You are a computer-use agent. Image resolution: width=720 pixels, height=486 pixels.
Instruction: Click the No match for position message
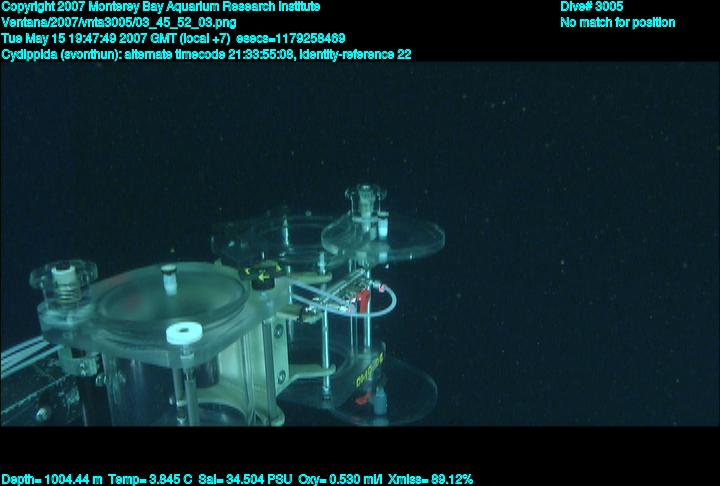(x=617, y=23)
